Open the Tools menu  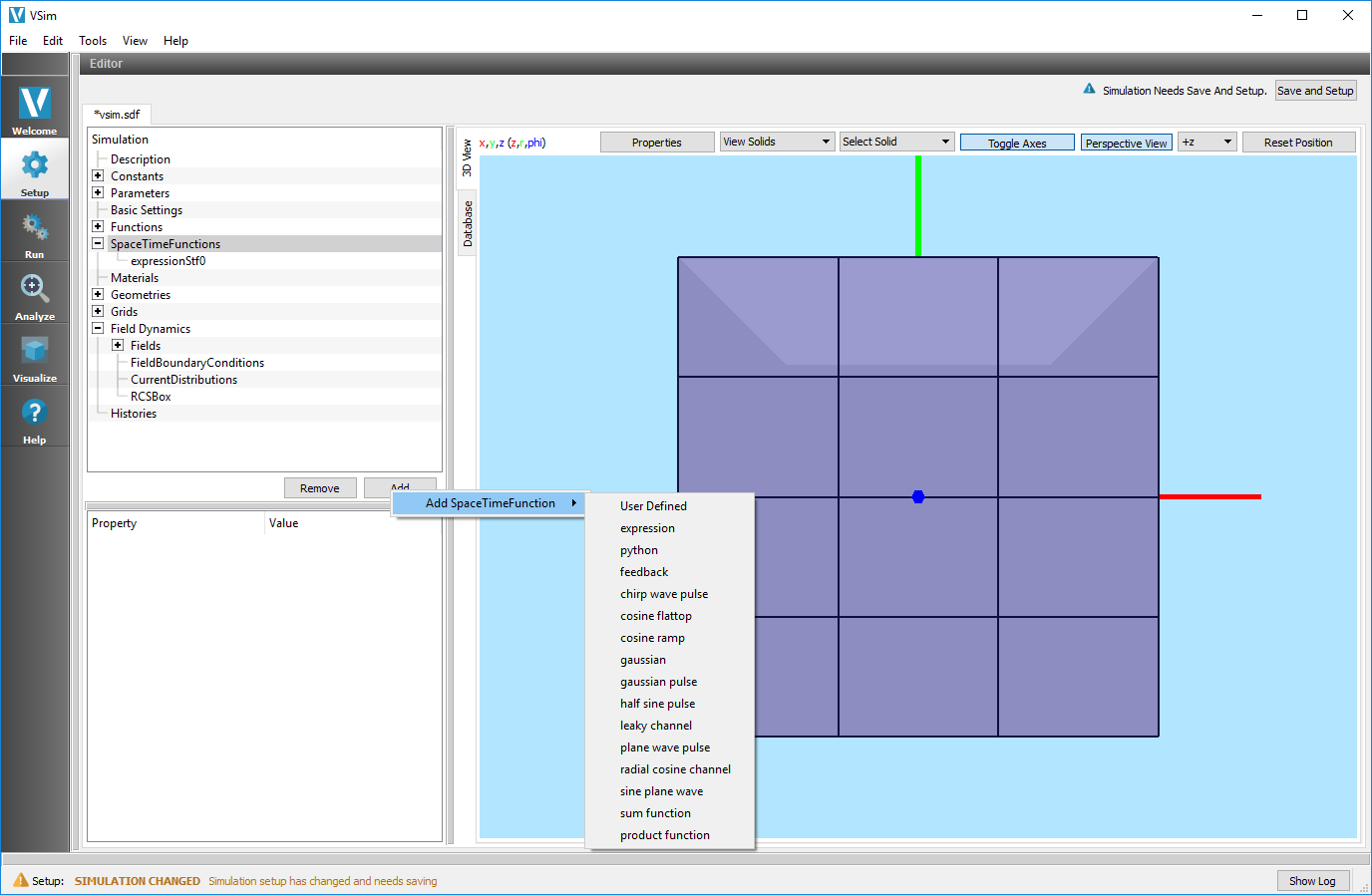[93, 41]
